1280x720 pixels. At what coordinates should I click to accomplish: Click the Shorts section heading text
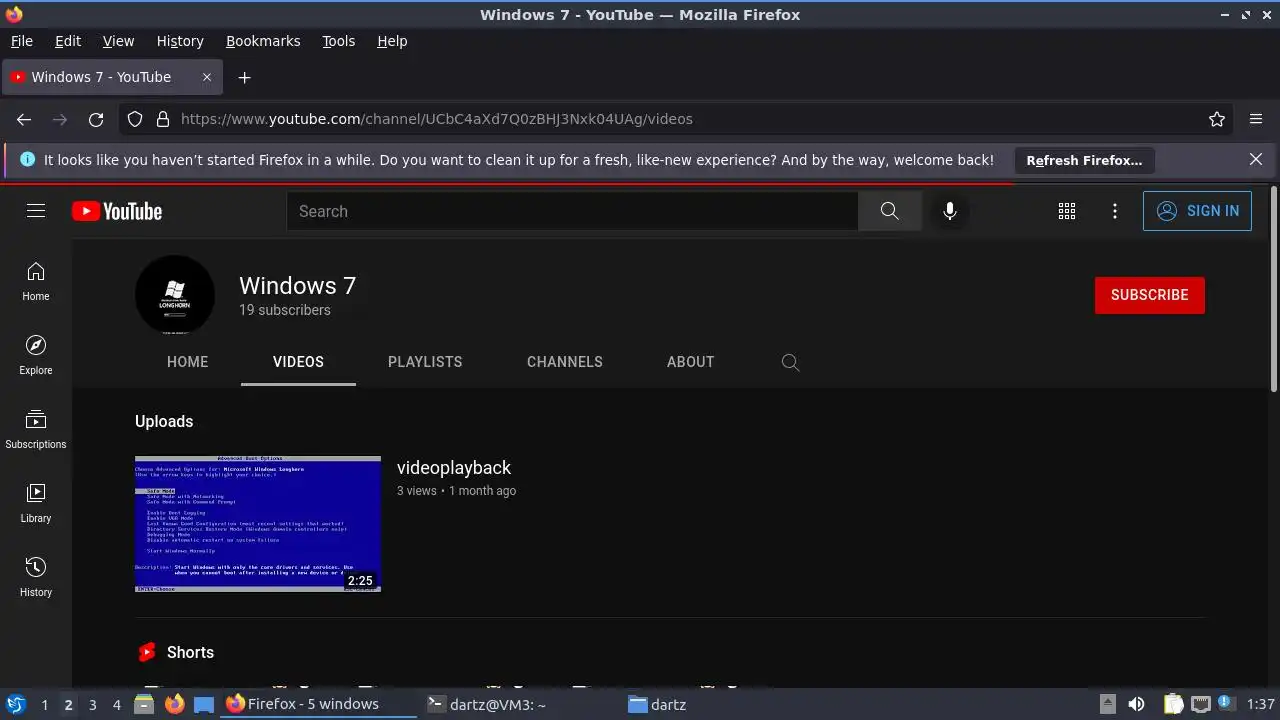point(190,652)
